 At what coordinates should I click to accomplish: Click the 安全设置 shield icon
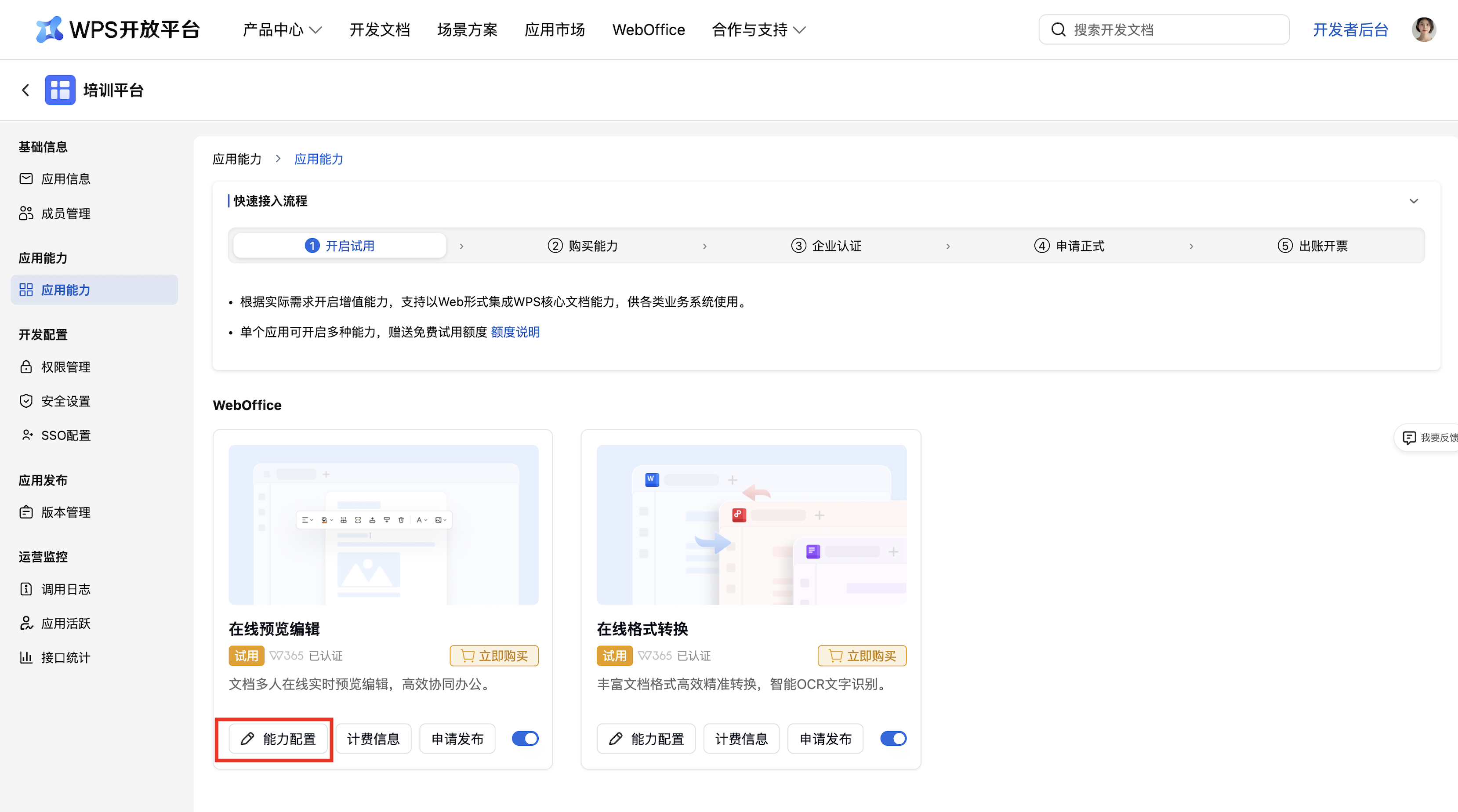(x=26, y=401)
